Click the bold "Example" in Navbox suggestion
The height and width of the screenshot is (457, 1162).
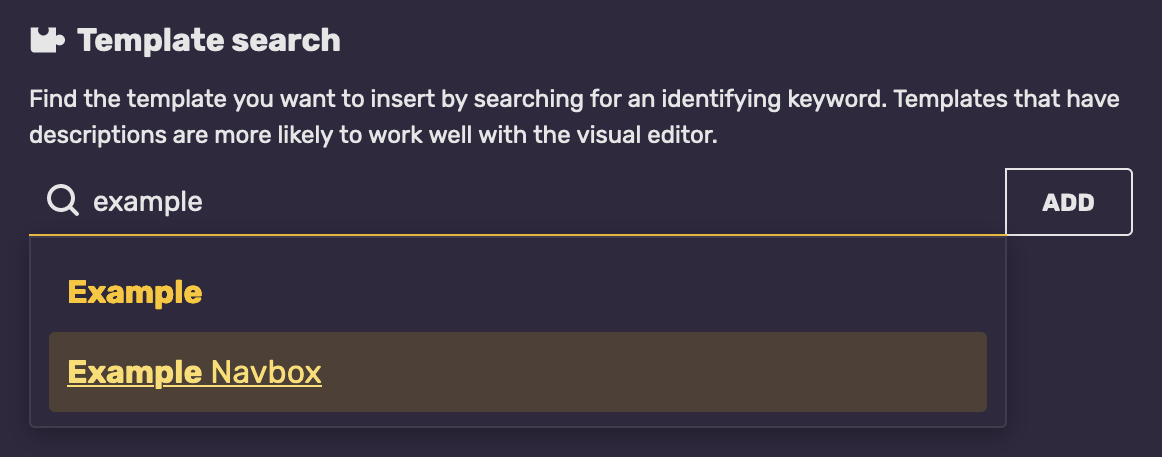tap(134, 373)
